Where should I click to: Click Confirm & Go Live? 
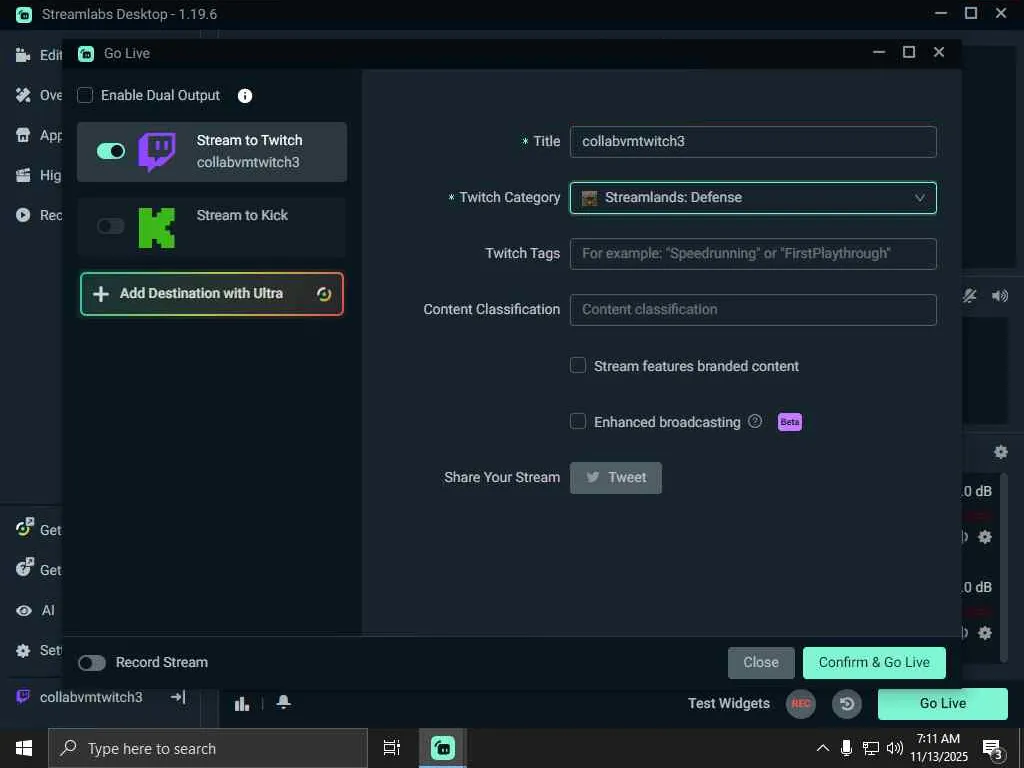[874, 663]
